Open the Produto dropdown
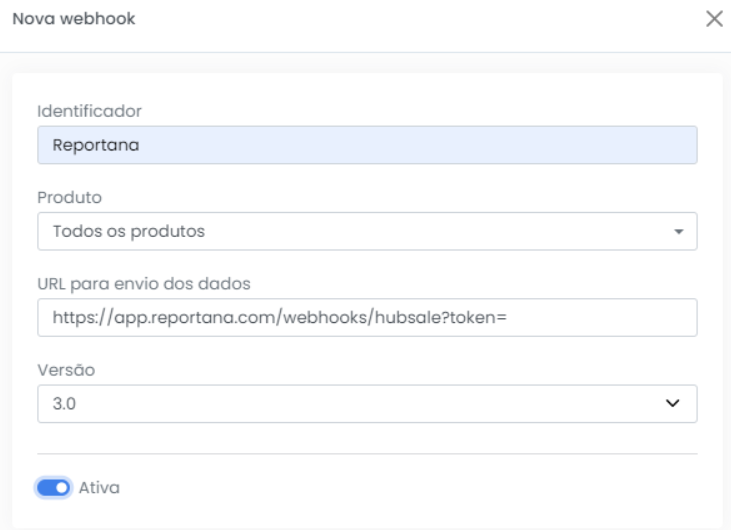This screenshot has width=731, height=530. point(367,231)
